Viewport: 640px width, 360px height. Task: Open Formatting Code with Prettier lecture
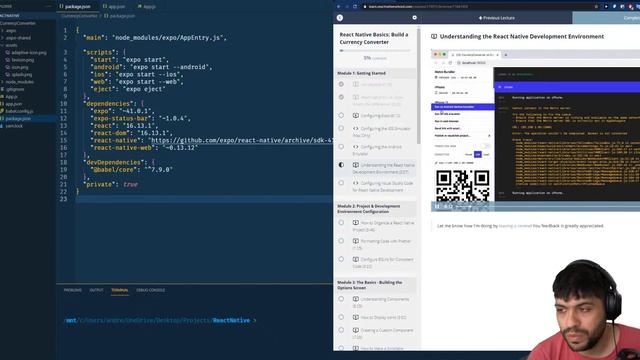point(382,244)
